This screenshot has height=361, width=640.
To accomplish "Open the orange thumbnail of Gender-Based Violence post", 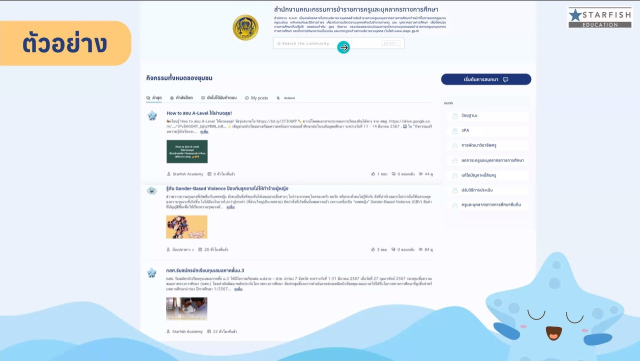I will (x=187, y=227).
